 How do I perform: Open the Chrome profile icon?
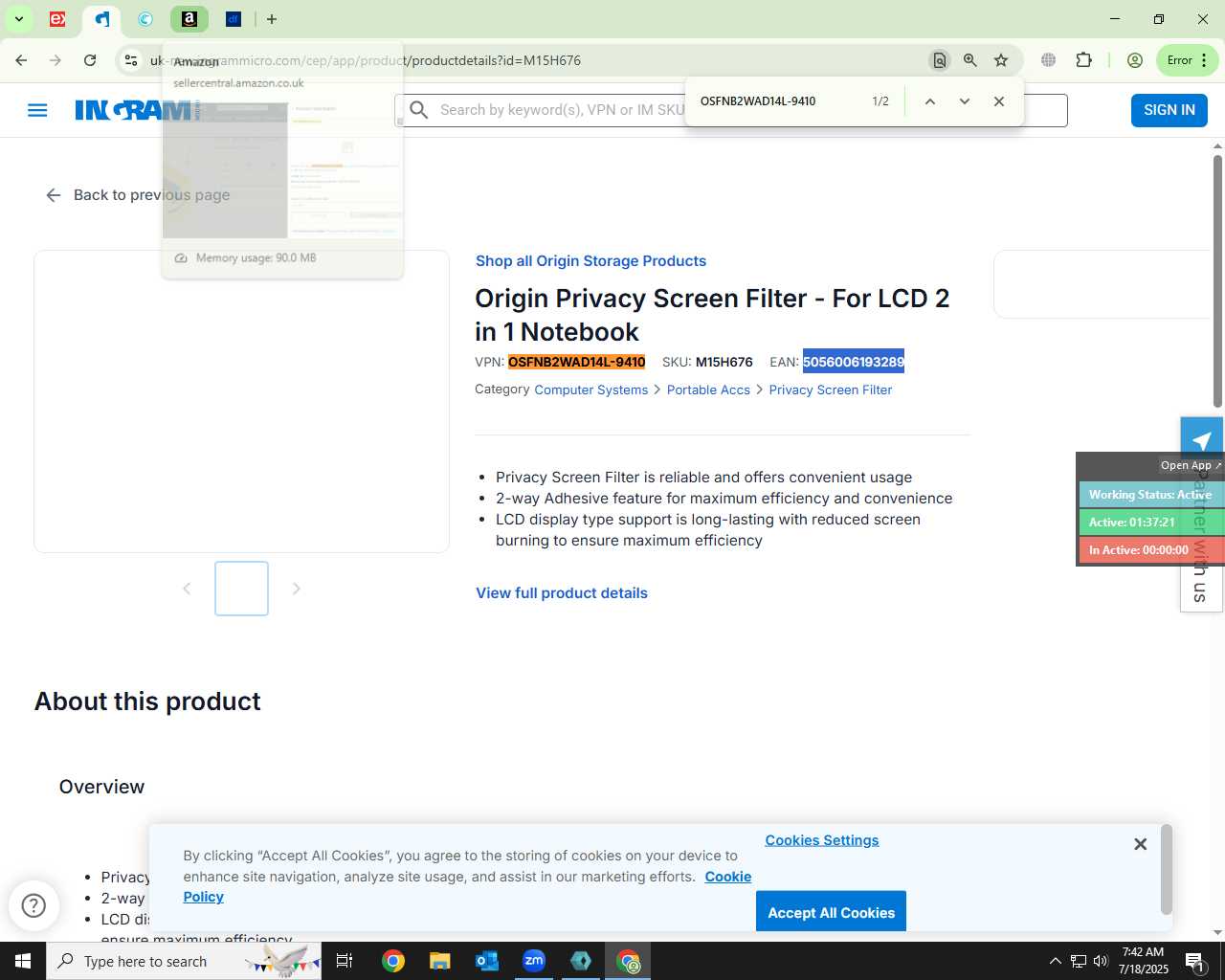tap(1134, 60)
